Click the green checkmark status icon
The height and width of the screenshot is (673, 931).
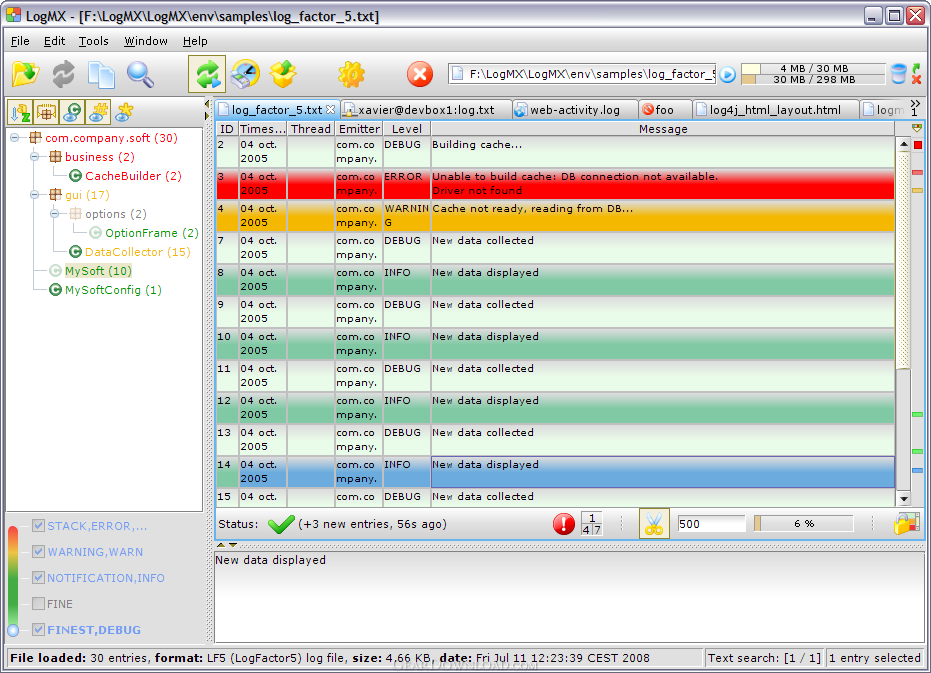pos(281,524)
